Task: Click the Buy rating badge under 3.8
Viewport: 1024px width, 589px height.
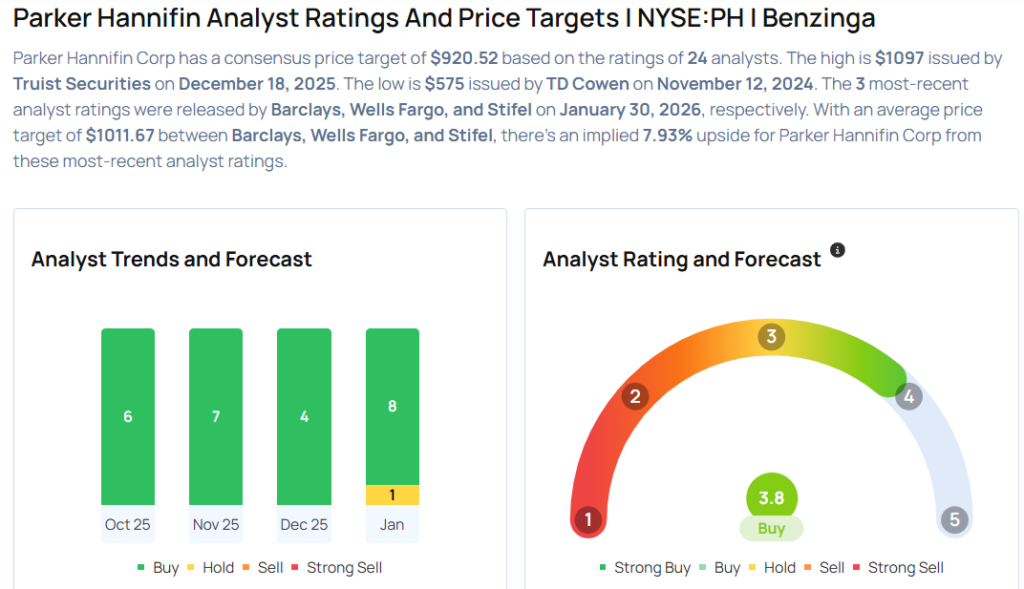Action: click(x=771, y=528)
